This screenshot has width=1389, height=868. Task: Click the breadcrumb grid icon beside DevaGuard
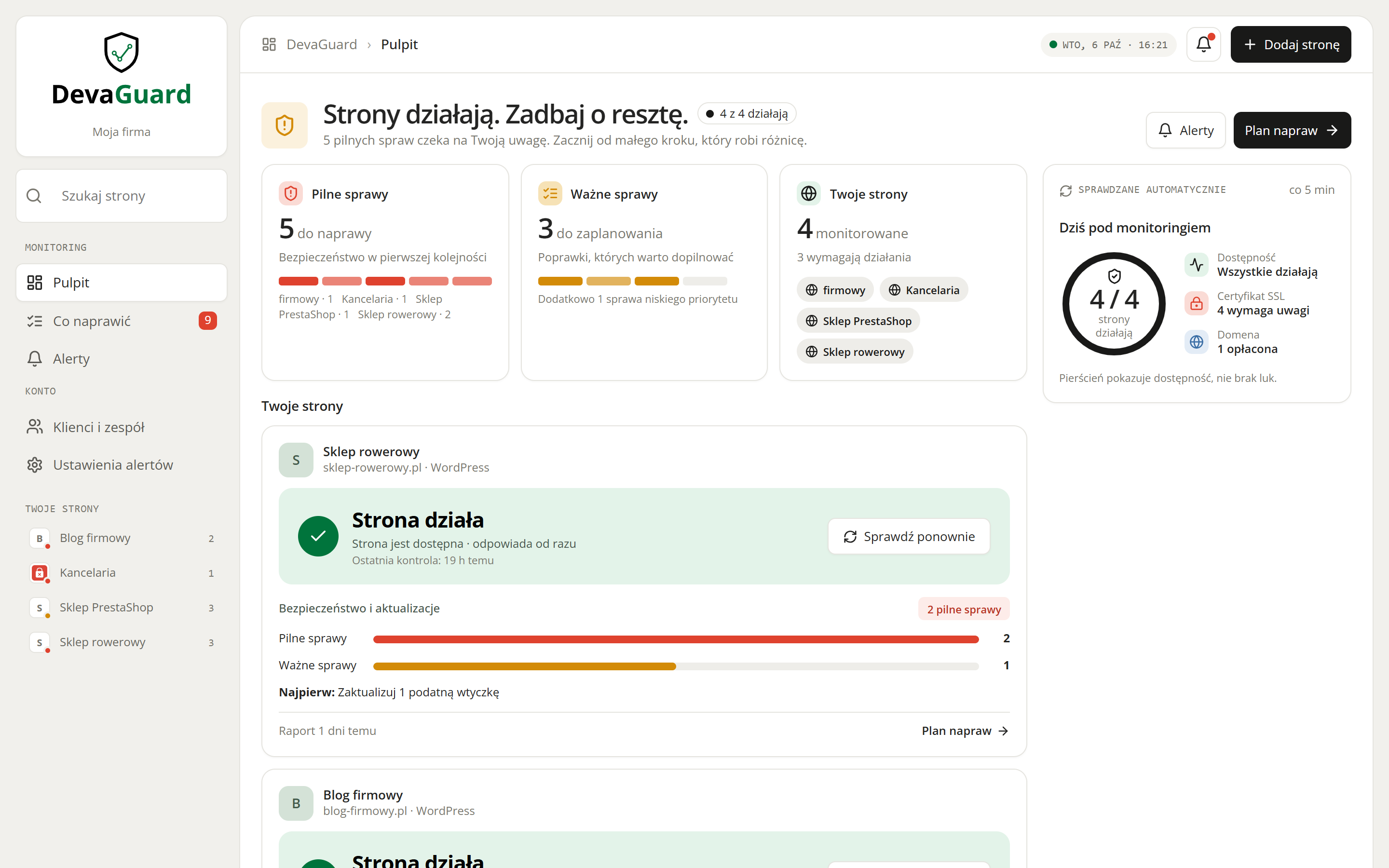point(269,44)
